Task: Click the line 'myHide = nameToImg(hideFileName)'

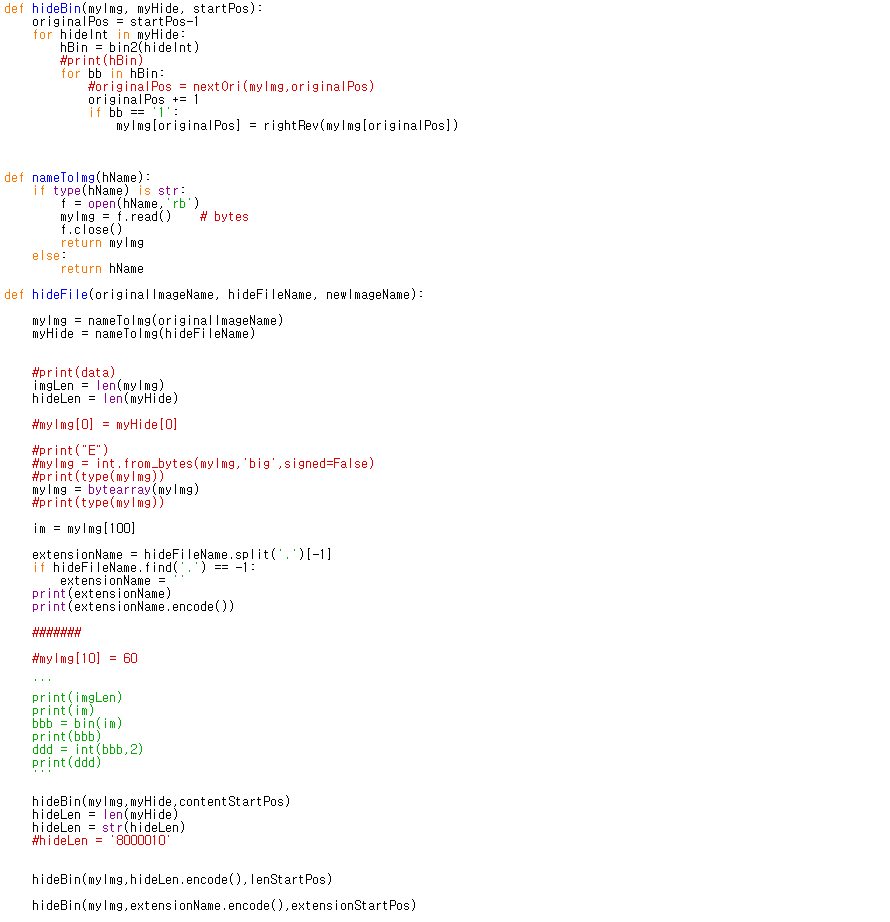Action: click(144, 333)
